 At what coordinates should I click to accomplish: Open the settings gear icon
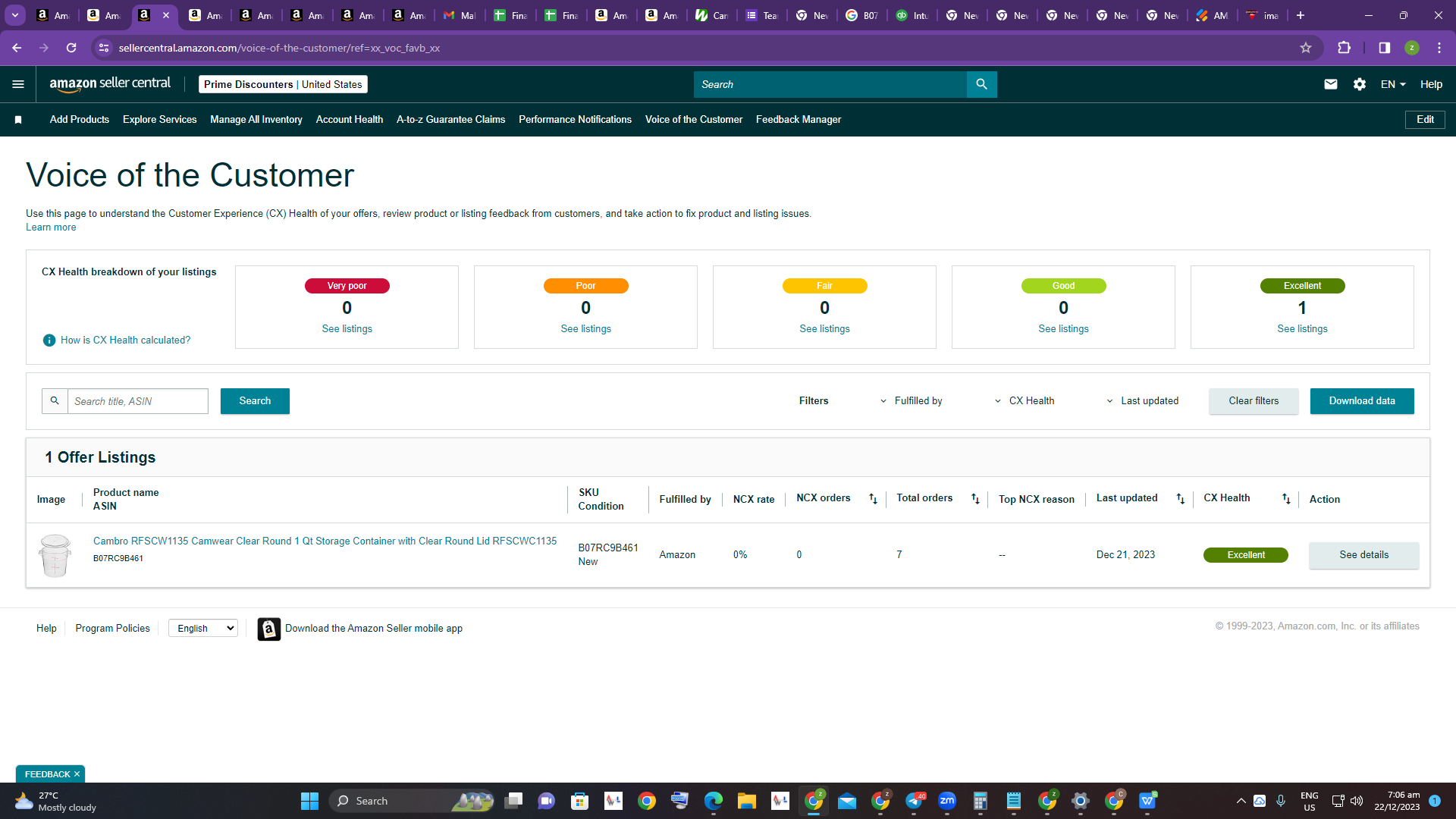coord(1360,84)
